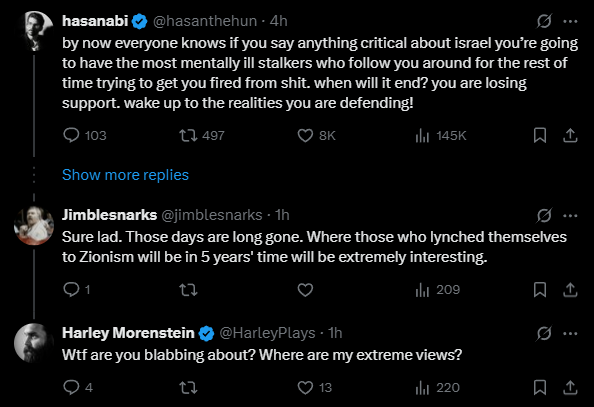View analytics for hasanabi's 145K views
Image resolution: width=594 pixels, height=407 pixels.
coord(422,135)
